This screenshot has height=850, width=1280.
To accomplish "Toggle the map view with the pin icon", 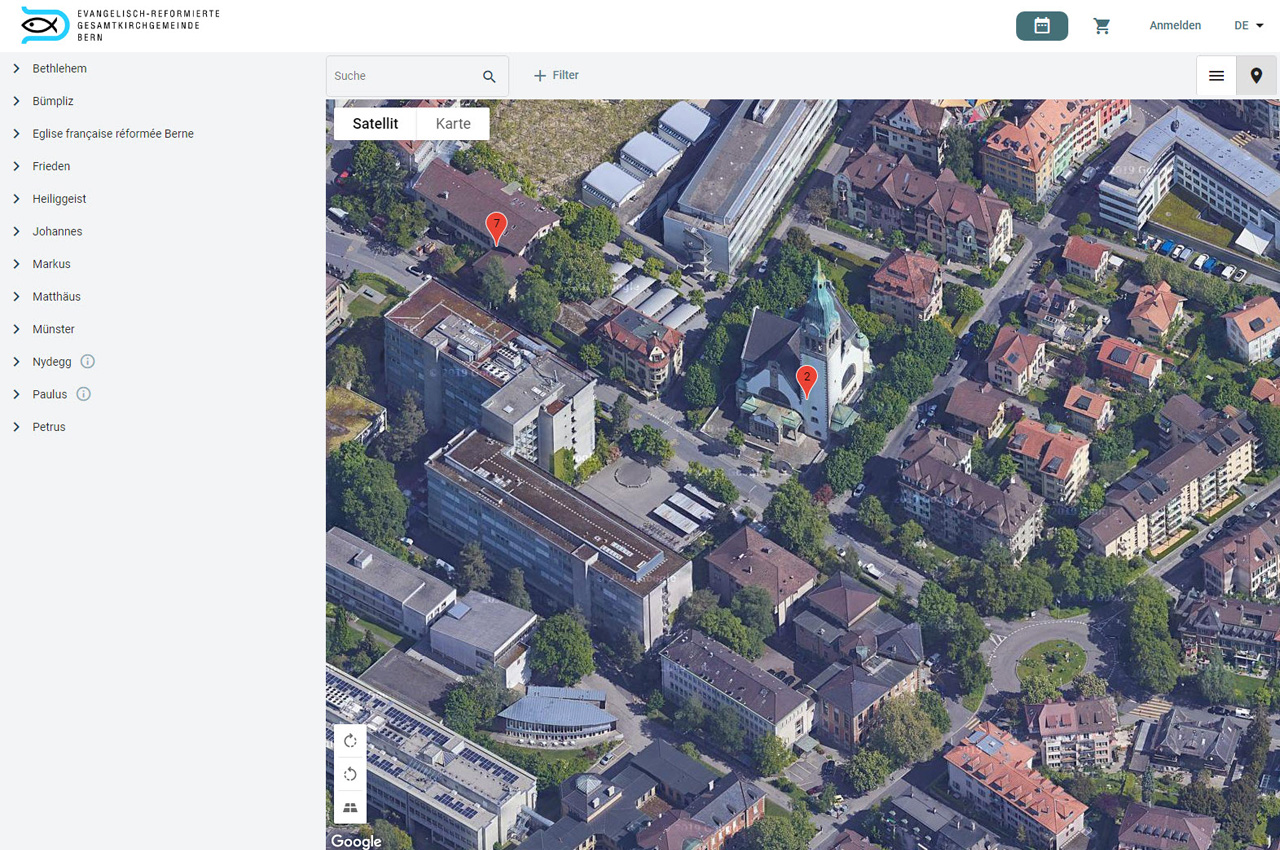I will [1256, 75].
